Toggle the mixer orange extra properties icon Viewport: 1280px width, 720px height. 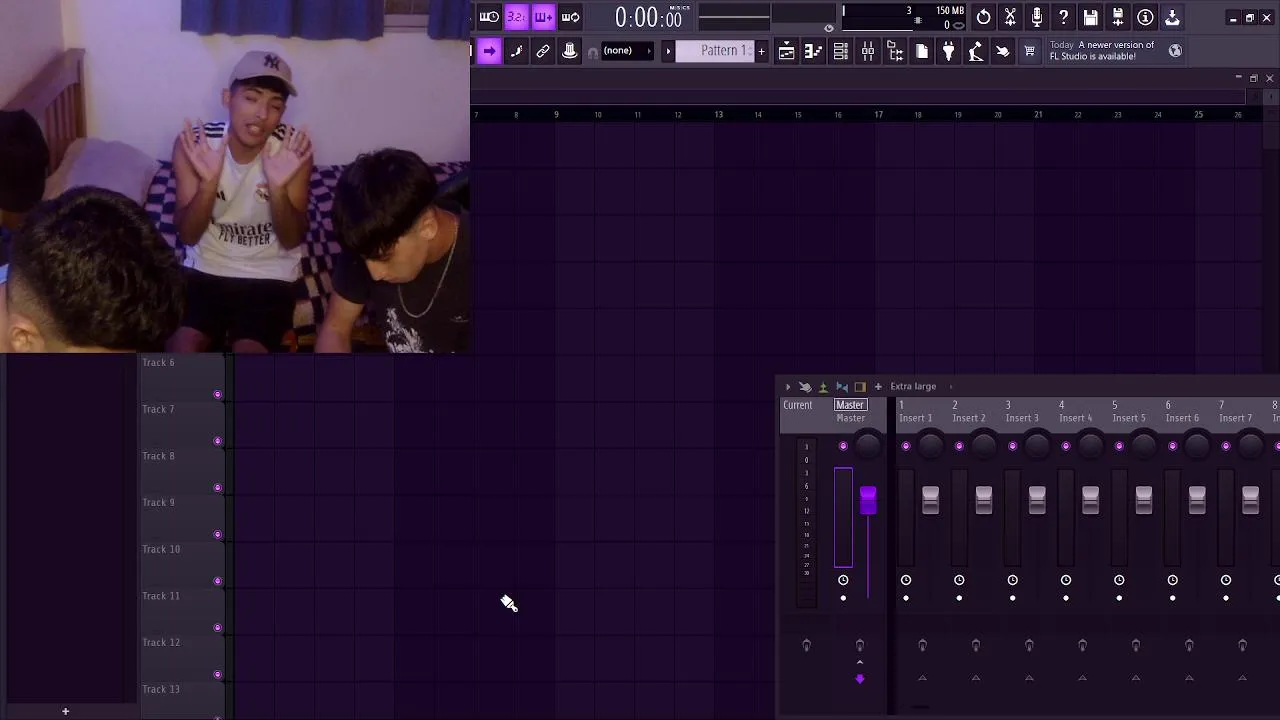click(860, 387)
